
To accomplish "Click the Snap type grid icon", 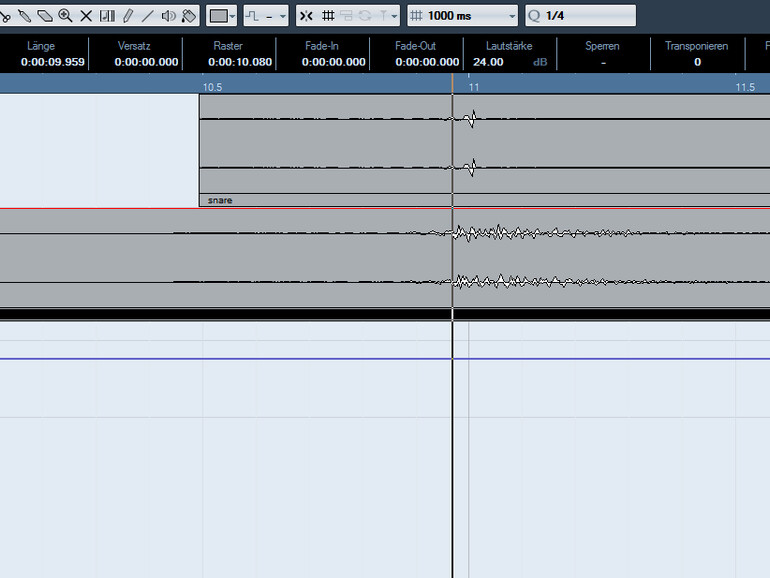I will [x=328, y=16].
